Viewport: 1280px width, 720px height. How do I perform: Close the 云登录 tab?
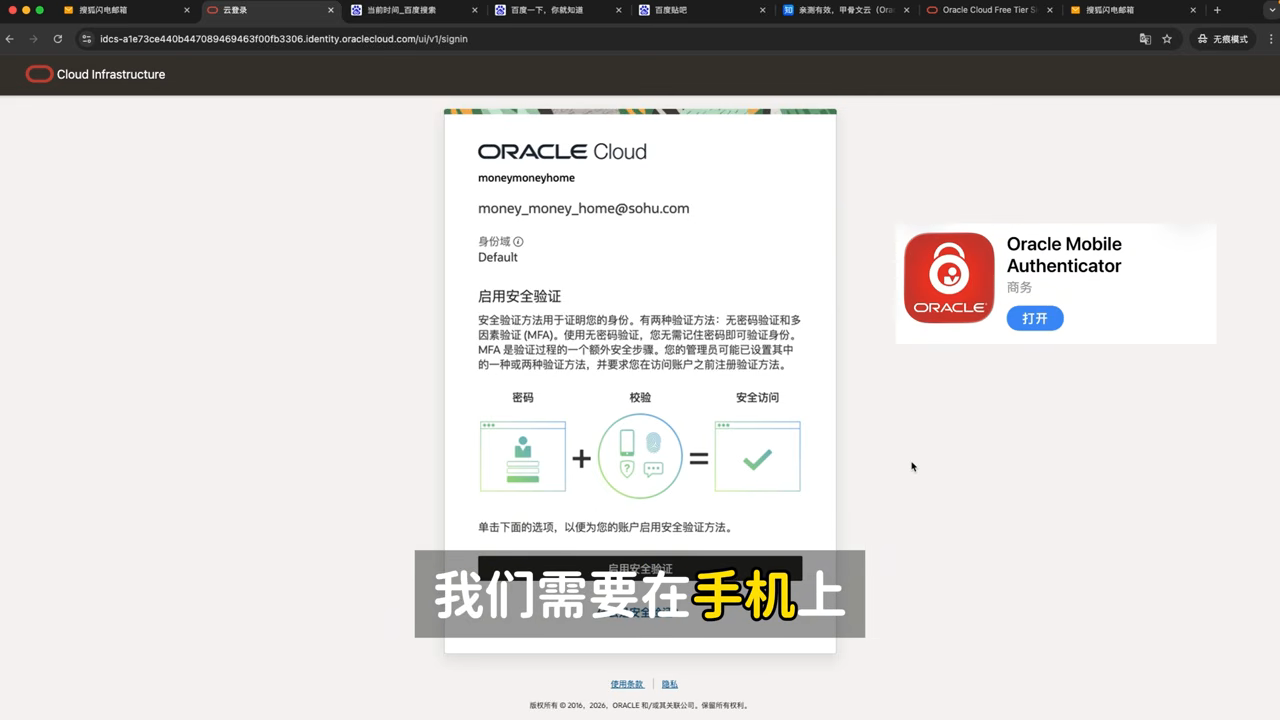click(x=331, y=10)
